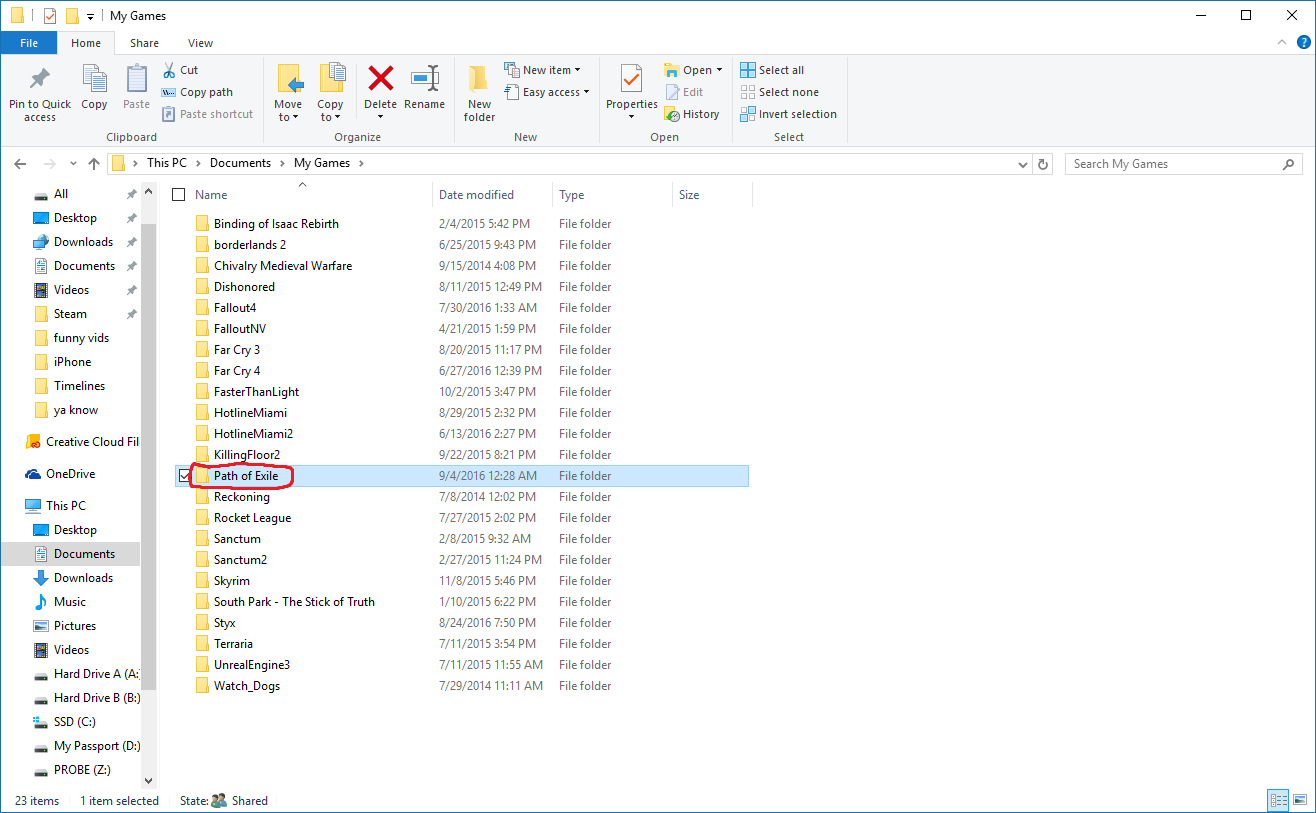
Task: Collapse the ribbon with the chevron
Action: tap(1281, 43)
